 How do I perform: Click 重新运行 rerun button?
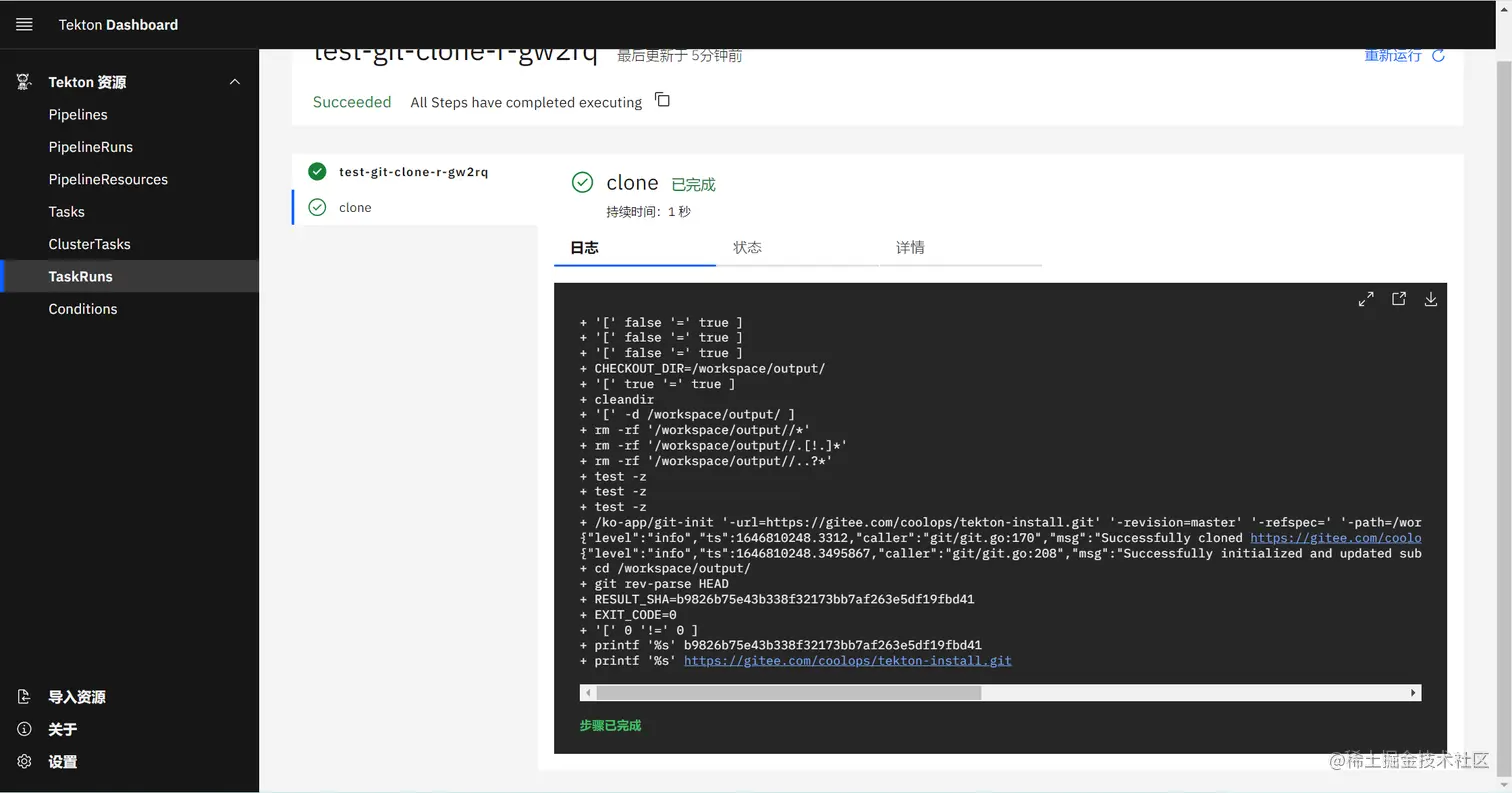pyautogui.click(x=1392, y=56)
